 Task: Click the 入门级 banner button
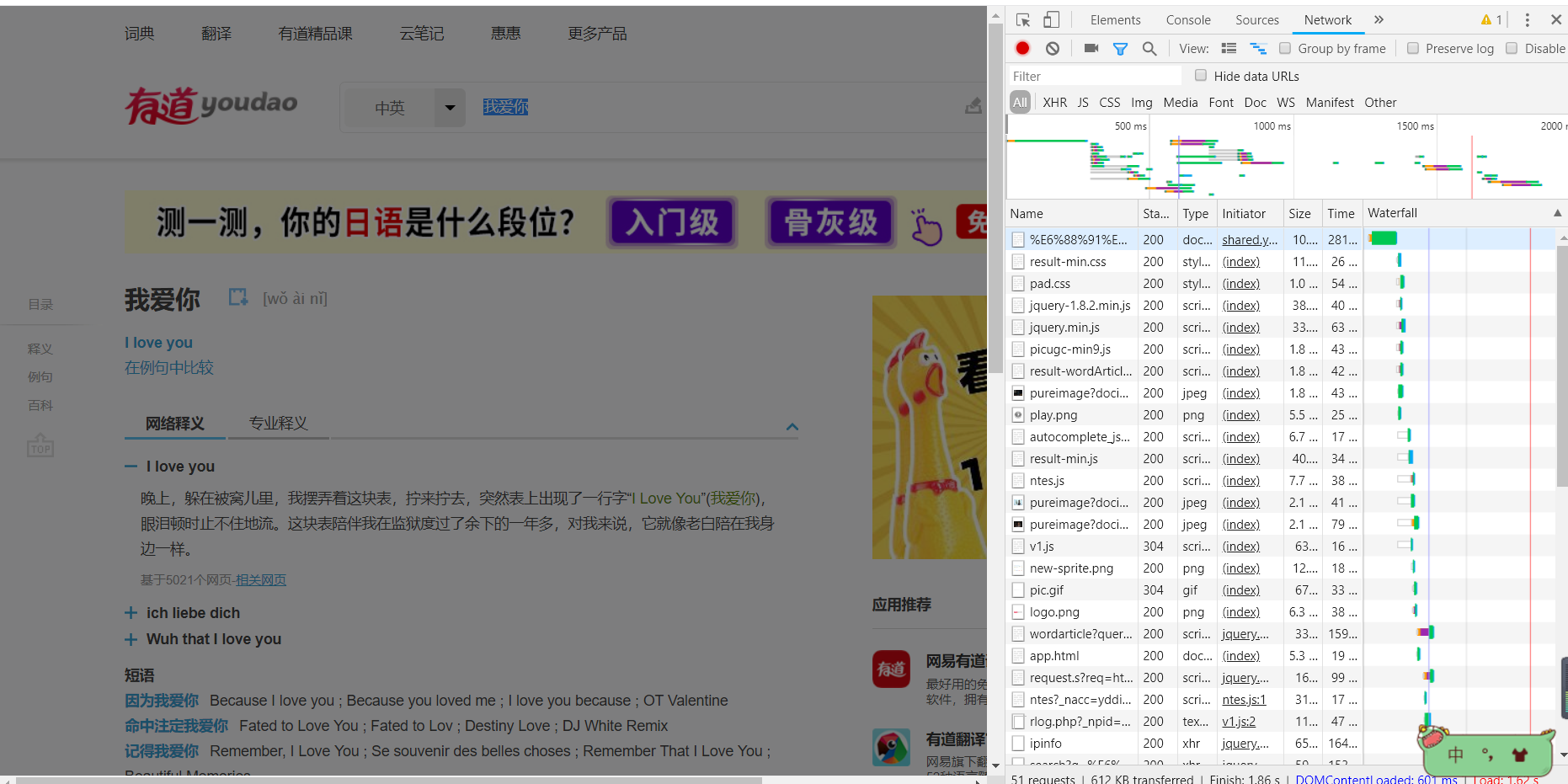click(x=672, y=222)
